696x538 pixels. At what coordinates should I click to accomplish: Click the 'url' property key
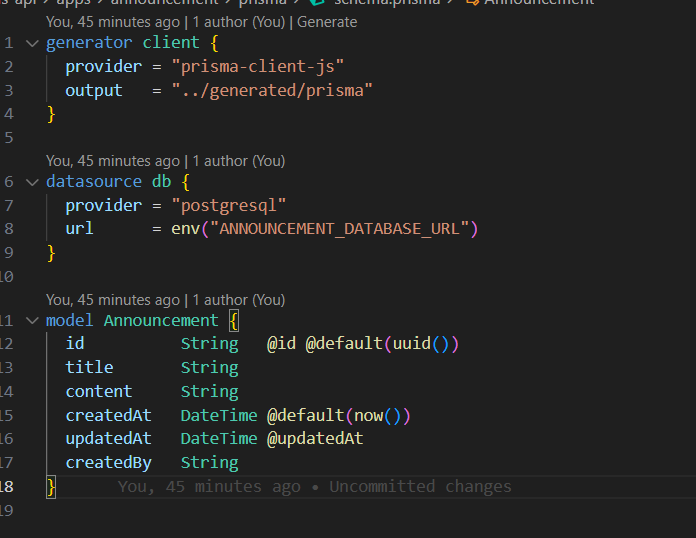click(79, 229)
